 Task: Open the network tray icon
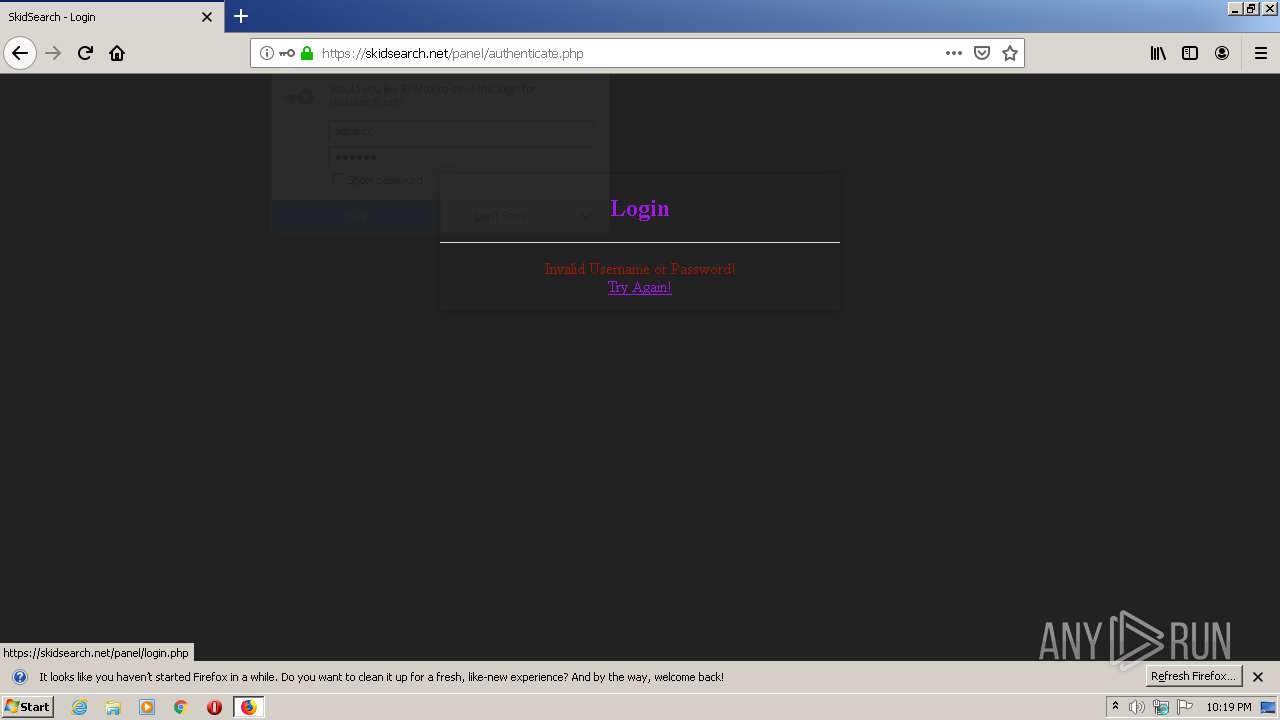(1161, 707)
